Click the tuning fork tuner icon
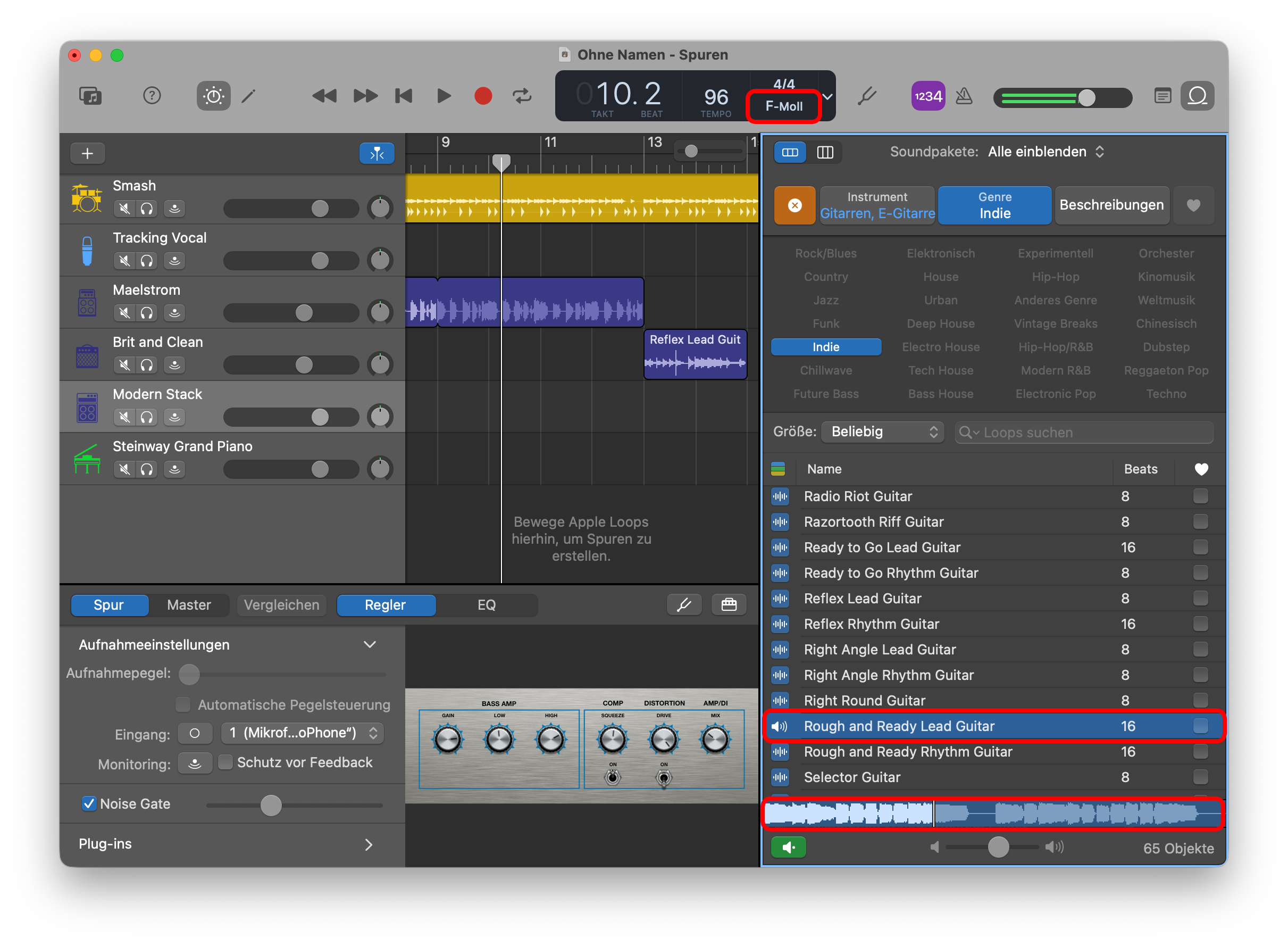Image resolution: width=1288 pixels, height=946 pixels. (867, 96)
